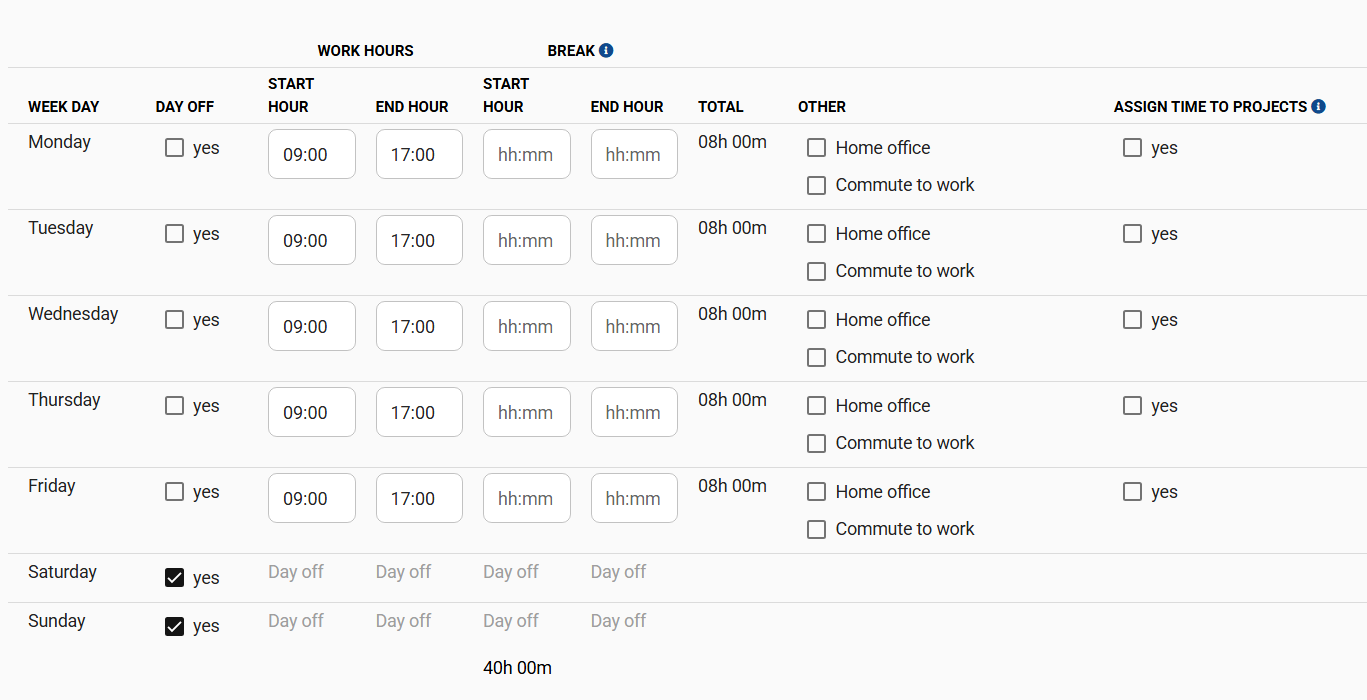Click Thursday's break end hour field
This screenshot has height=700, width=1367.
tap(634, 412)
